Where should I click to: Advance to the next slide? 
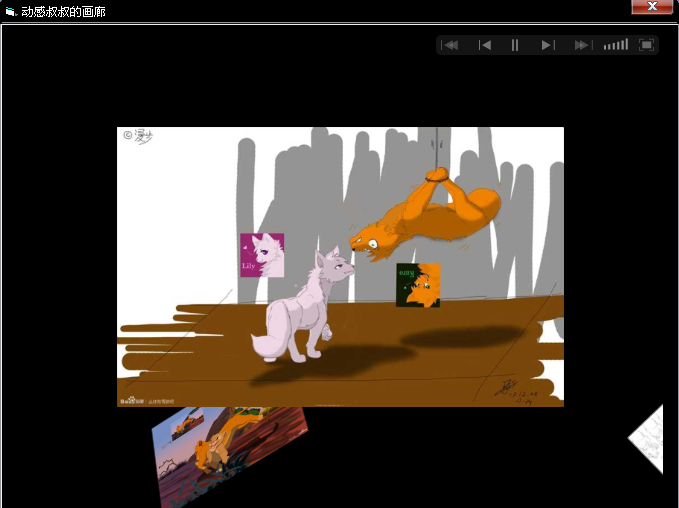[548, 45]
